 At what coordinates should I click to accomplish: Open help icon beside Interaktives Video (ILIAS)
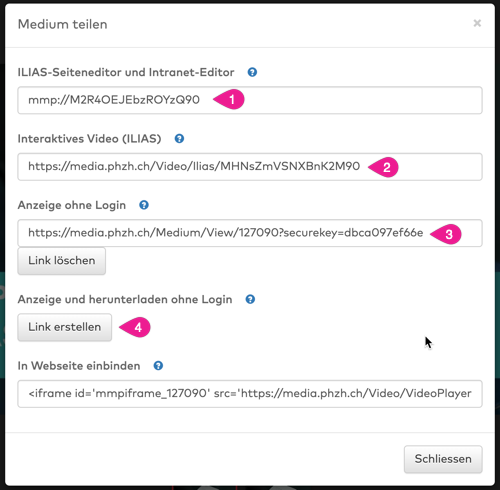click(179, 138)
